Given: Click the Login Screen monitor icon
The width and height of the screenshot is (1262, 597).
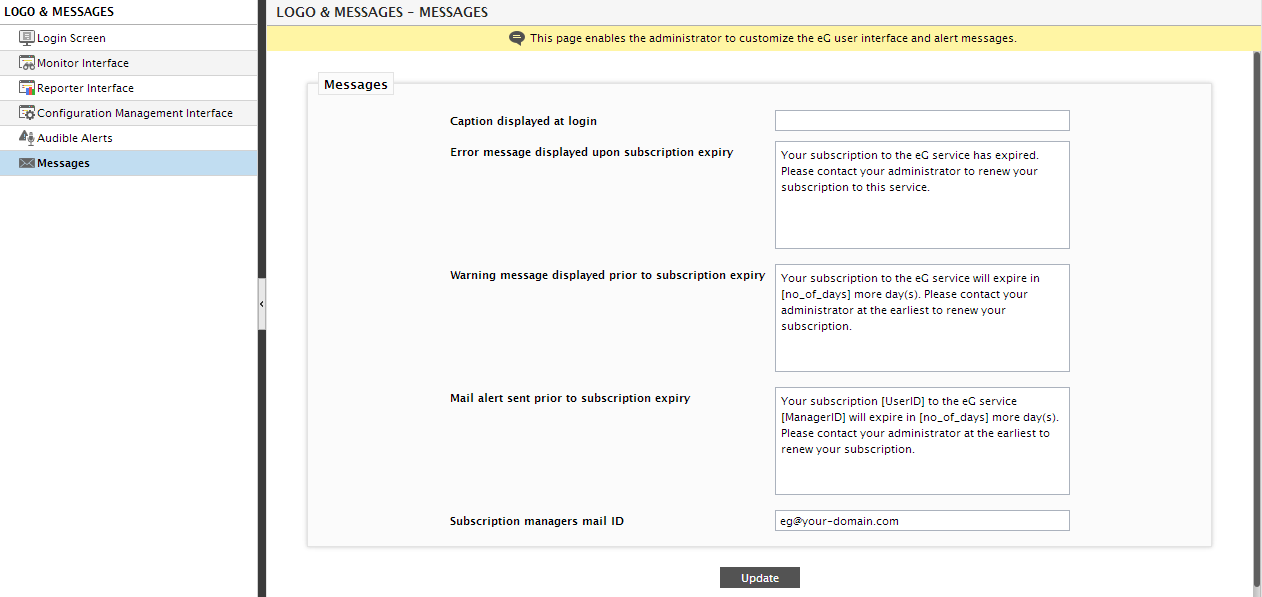Looking at the screenshot, I should click(x=27, y=38).
